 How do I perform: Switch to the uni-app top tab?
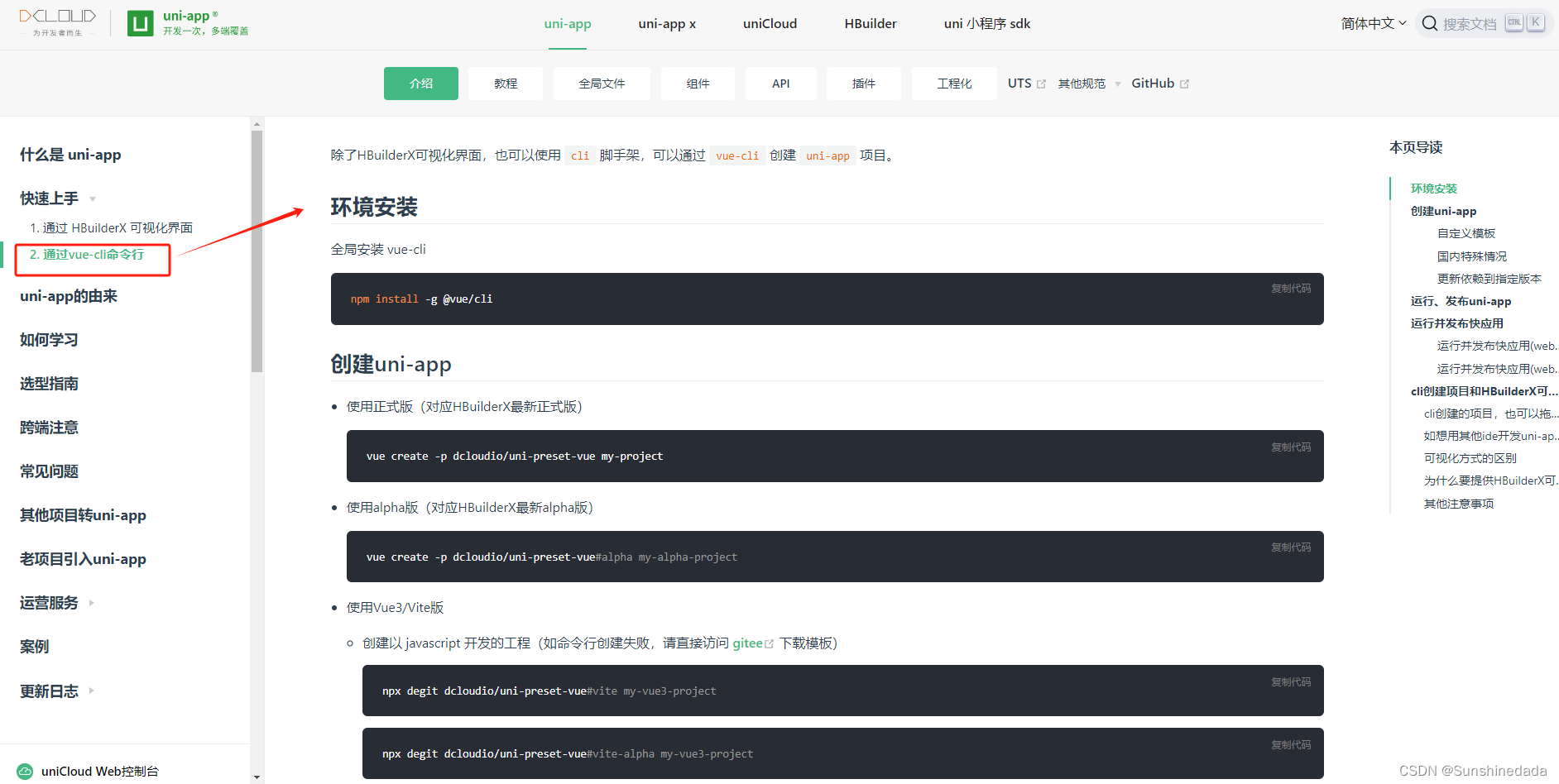tap(568, 24)
